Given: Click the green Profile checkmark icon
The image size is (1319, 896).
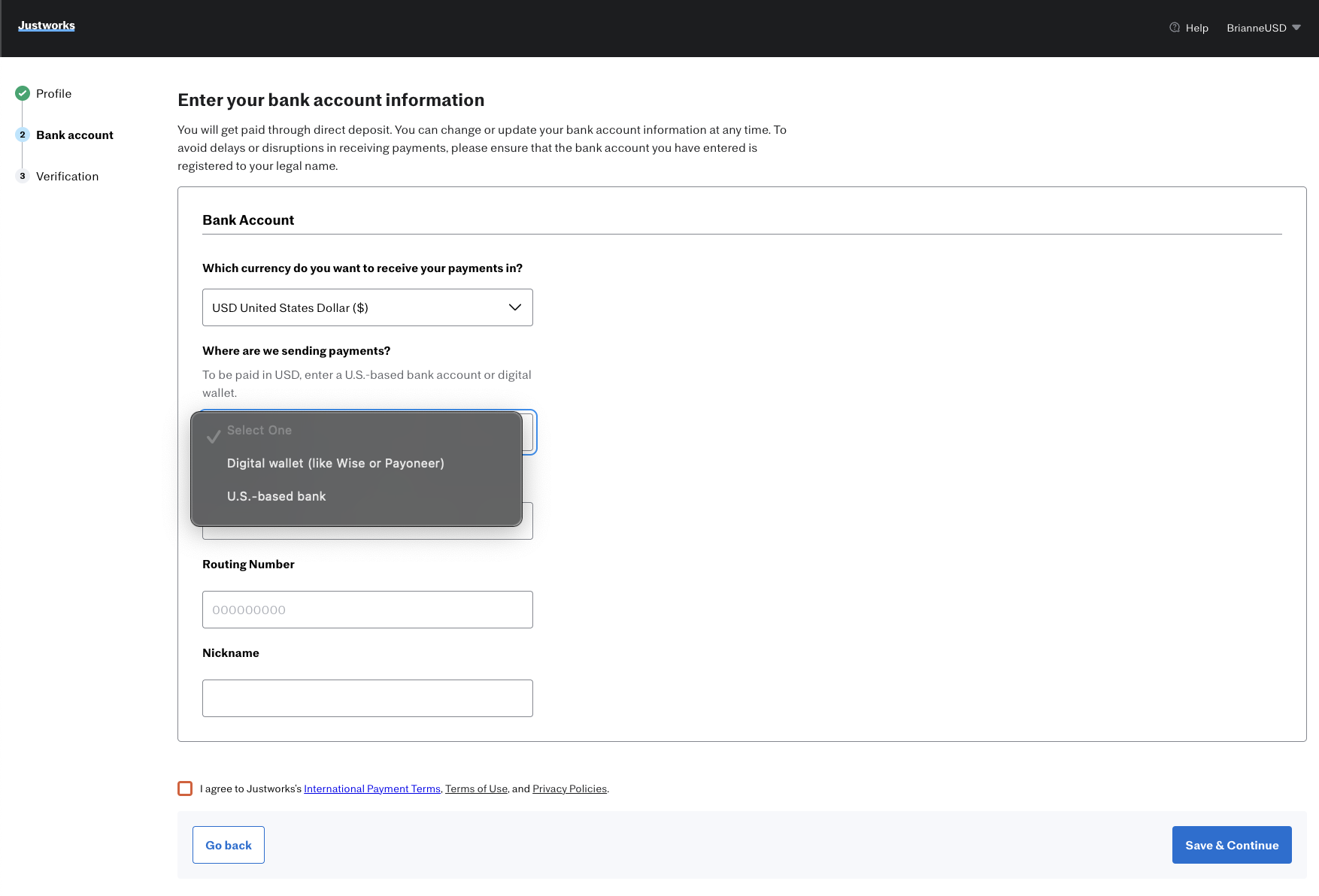Looking at the screenshot, I should (23, 93).
